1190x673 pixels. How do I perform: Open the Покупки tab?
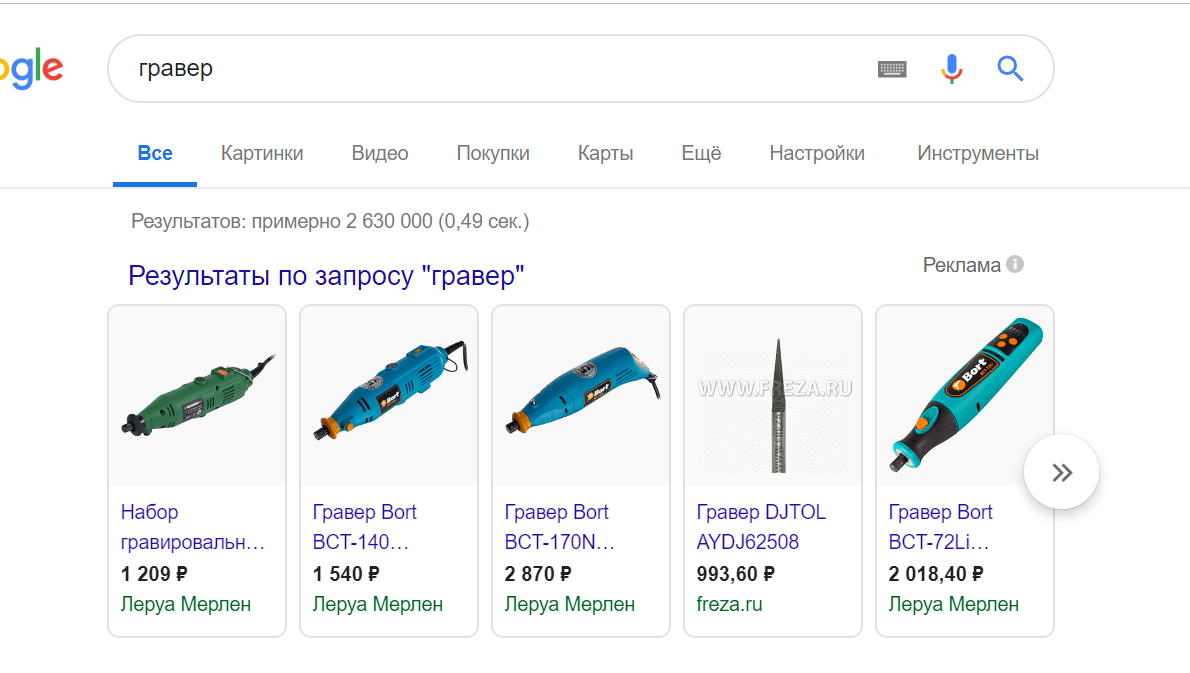coord(493,153)
